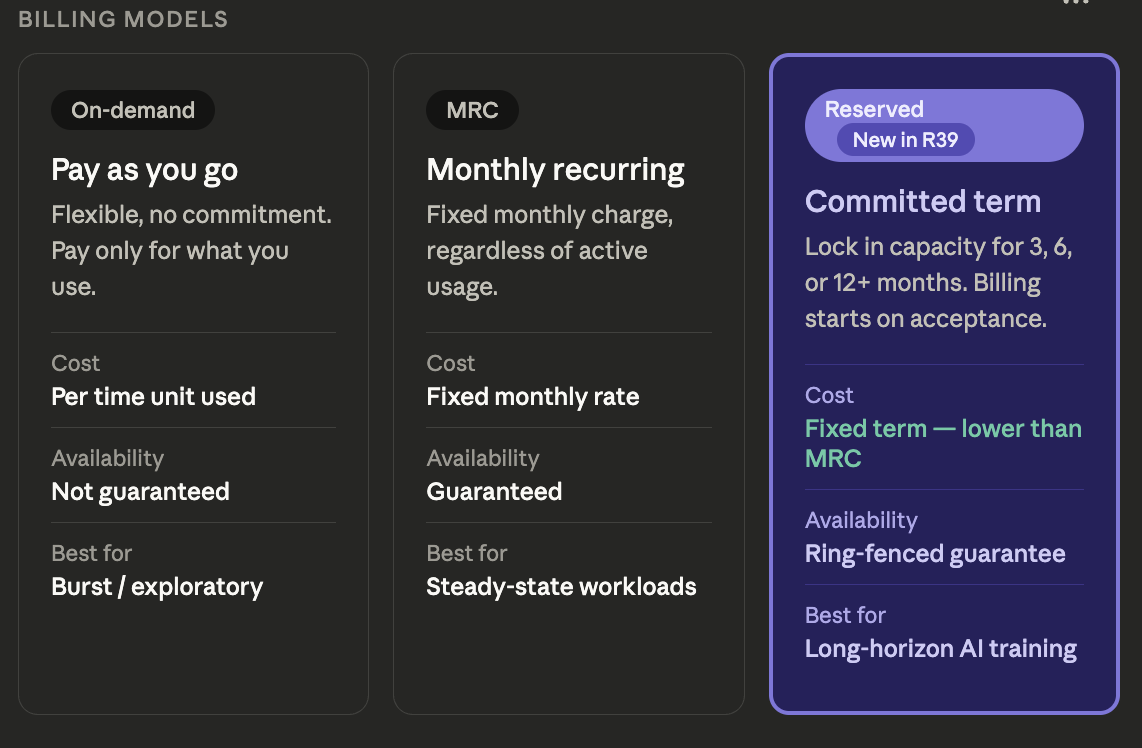1142x748 pixels.
Task: Click 'Steady-state workloads' best-for value
Action: click(561, 587)
